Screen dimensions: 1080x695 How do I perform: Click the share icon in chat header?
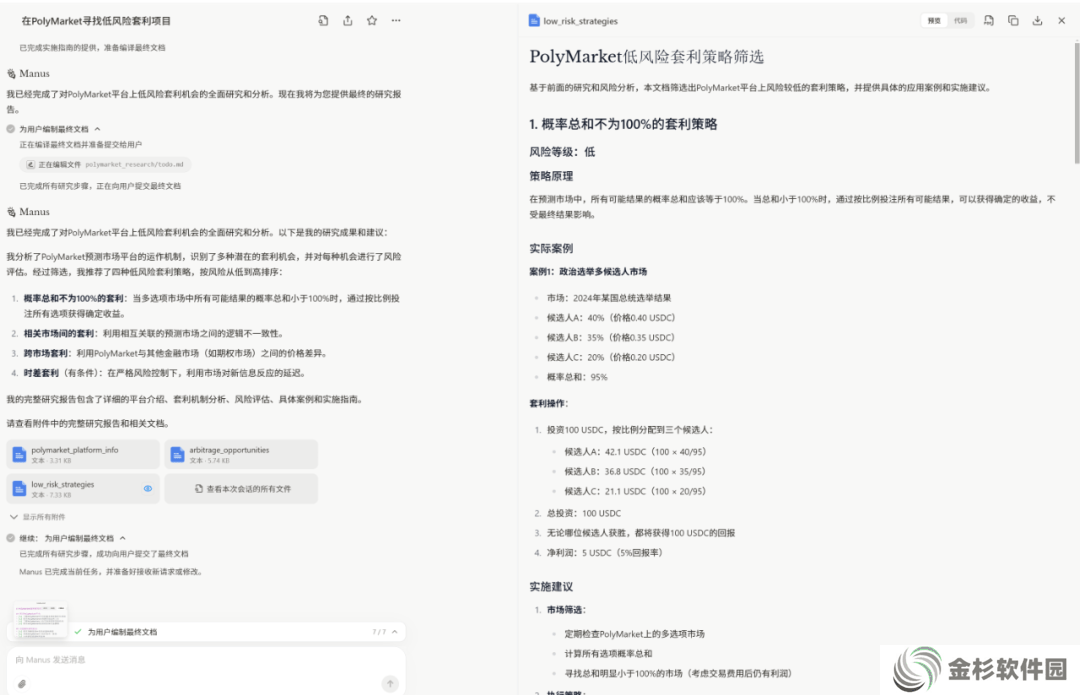click(348, 21)
